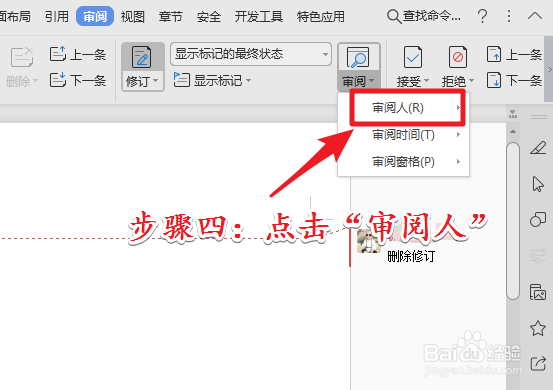Open the 特色应用 tab
Viewport: 553px width, 390px height.
[x=321, y=16]
